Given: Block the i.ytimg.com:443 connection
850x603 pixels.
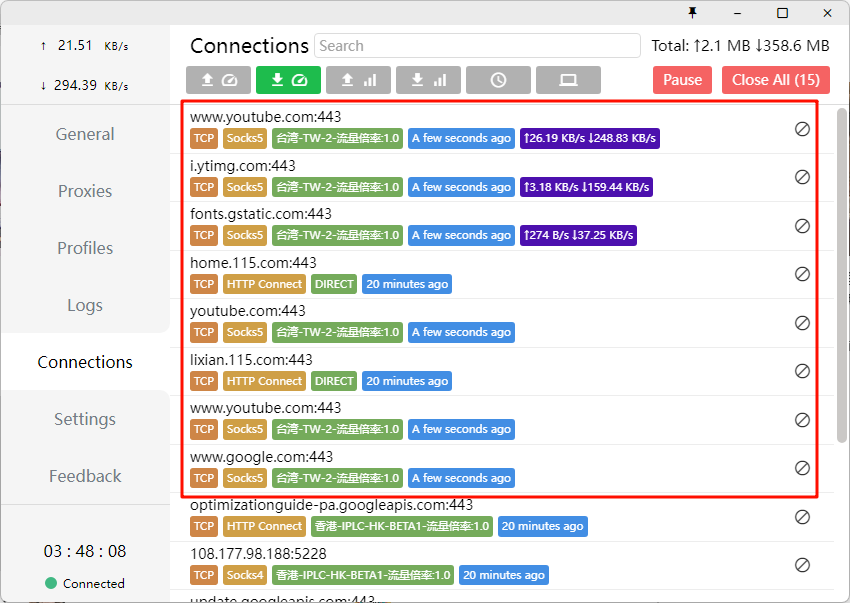Looking at the screenshot, I should [x=802, y=177].
